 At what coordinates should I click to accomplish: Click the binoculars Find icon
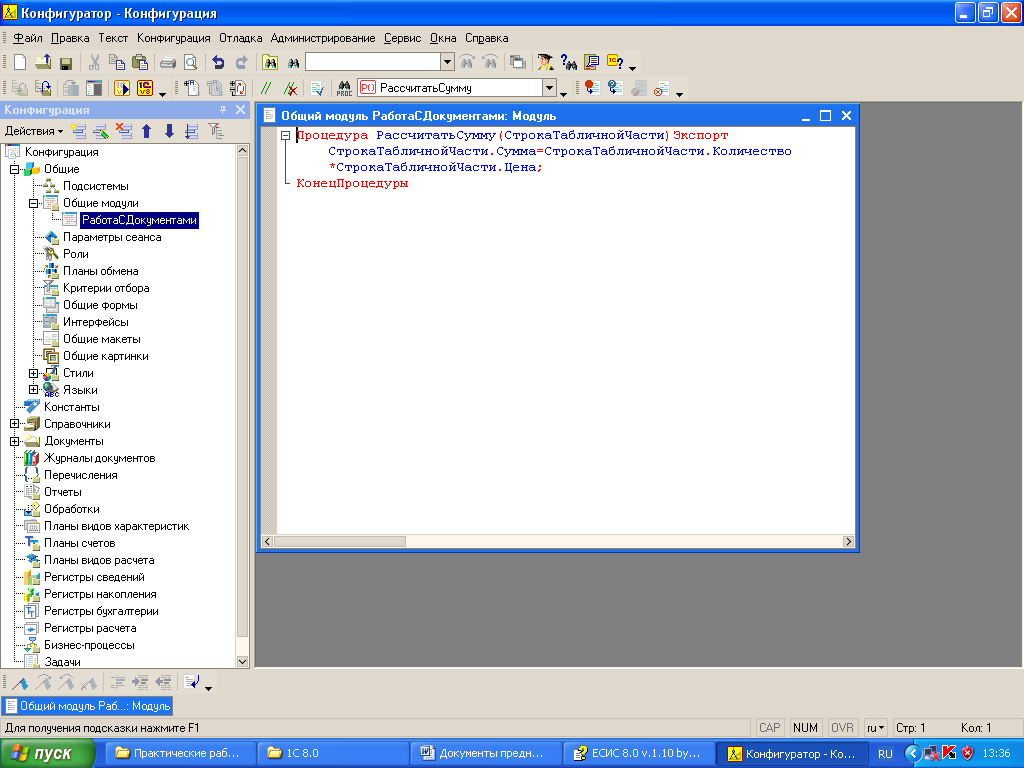point(293,63)
